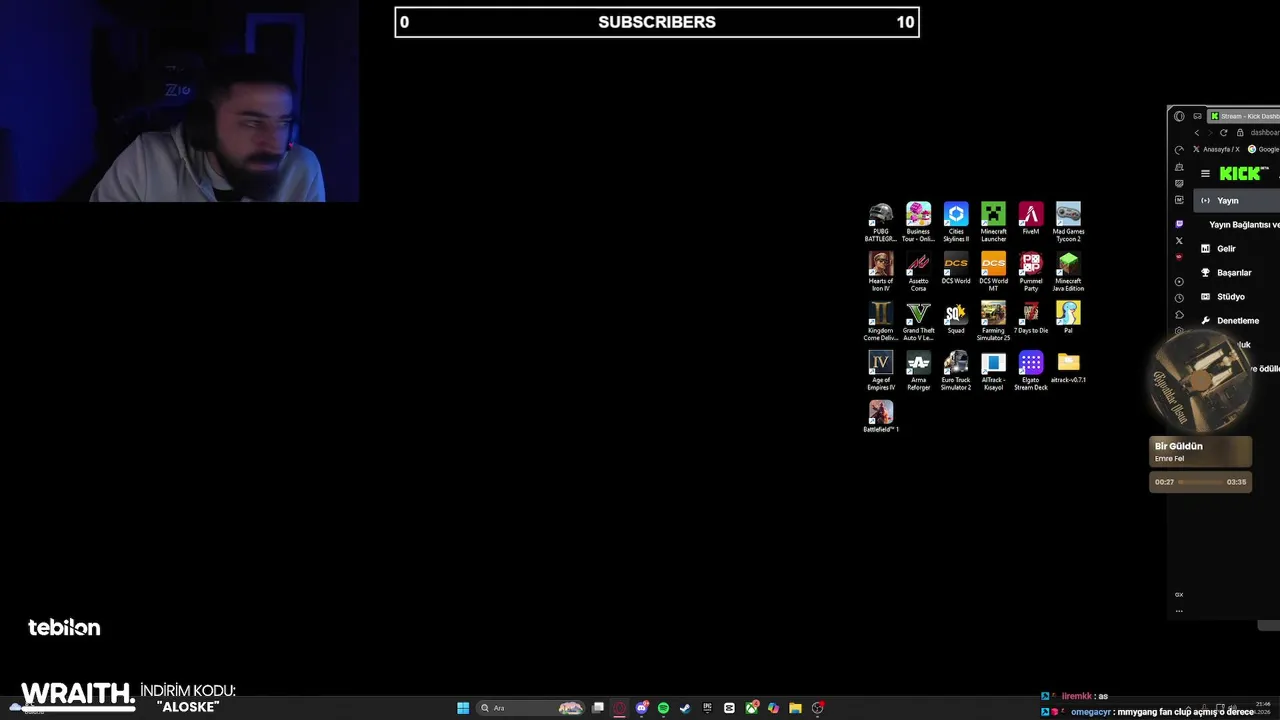Viewport: 1280px width, 720px height.
Task: Open the PUBG Battlegrounds desktop shortcut
Action: point(881,222)
